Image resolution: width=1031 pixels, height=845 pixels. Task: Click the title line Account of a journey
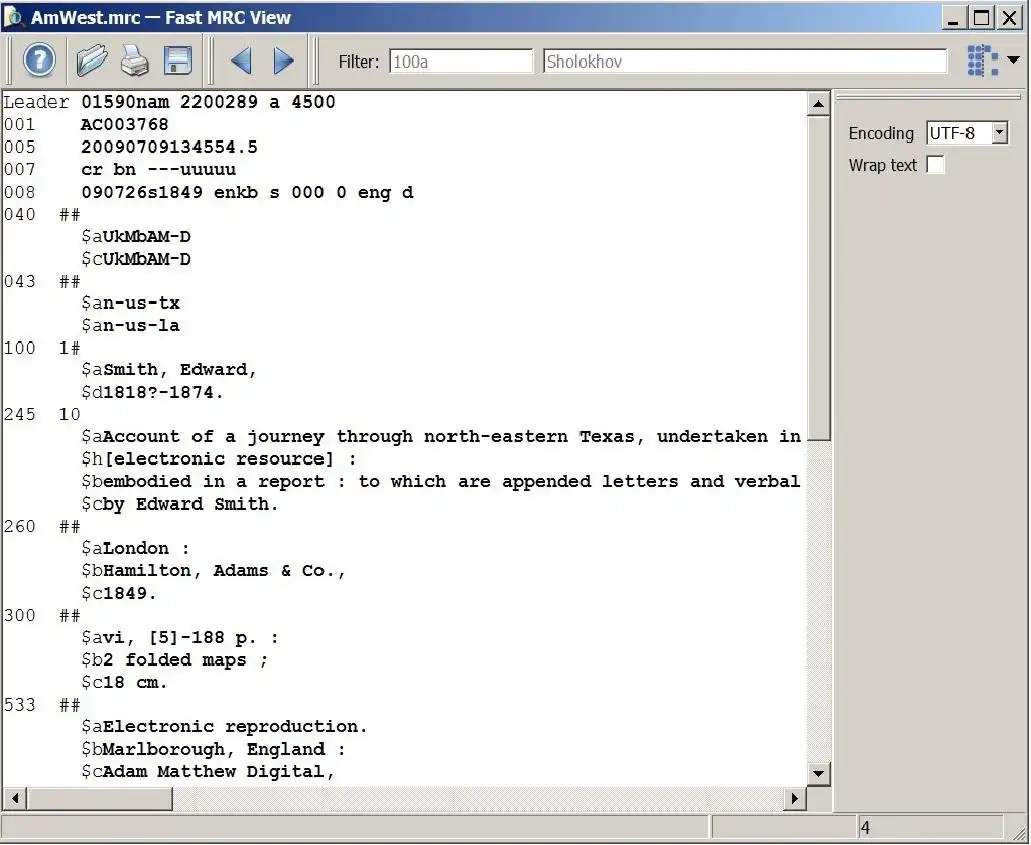click(x=441, y=436)
